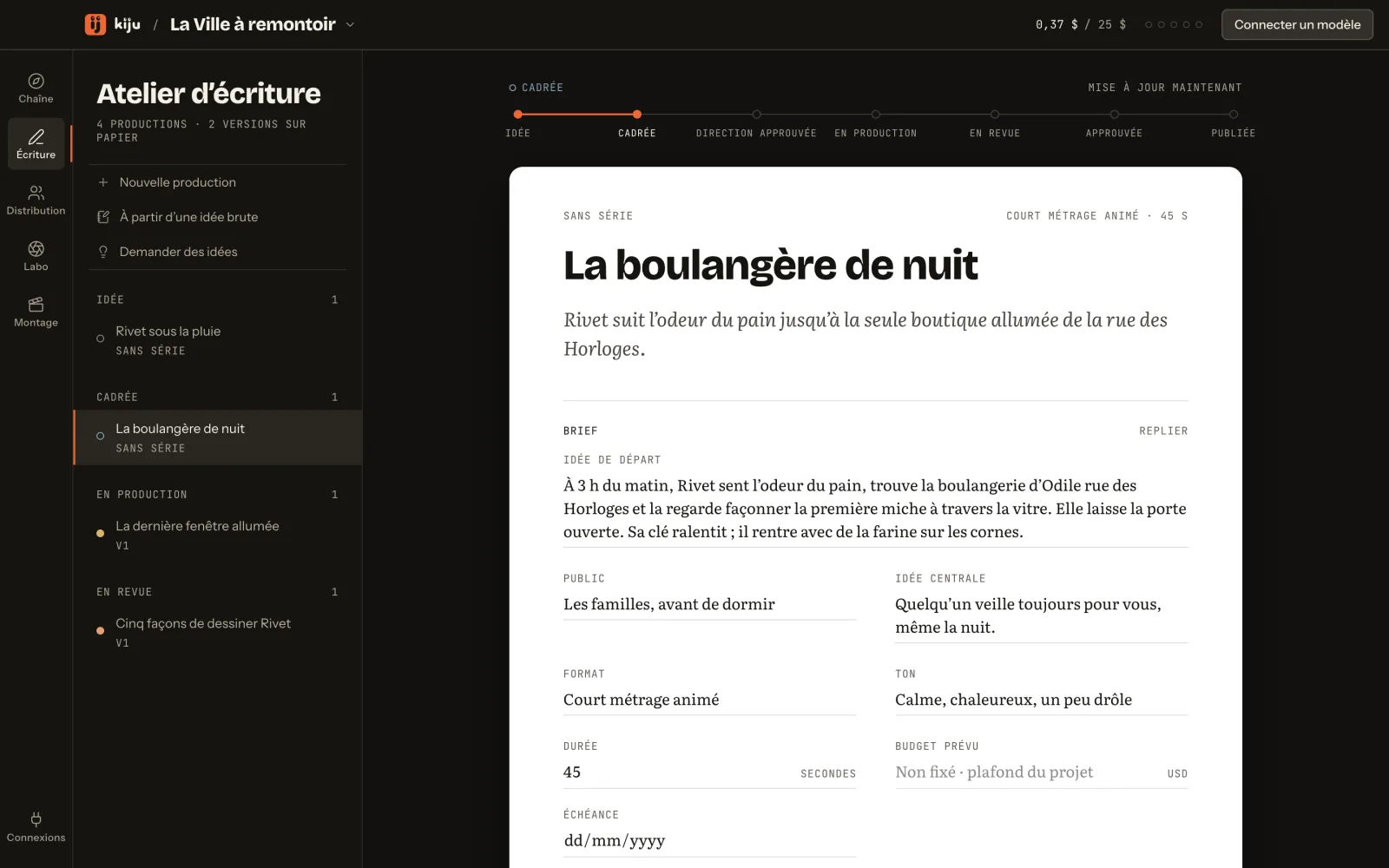Viewport: 1389px width, 868px height.
Task: Click status circle of Rivet sous la pluie
Action: [101, 339]
